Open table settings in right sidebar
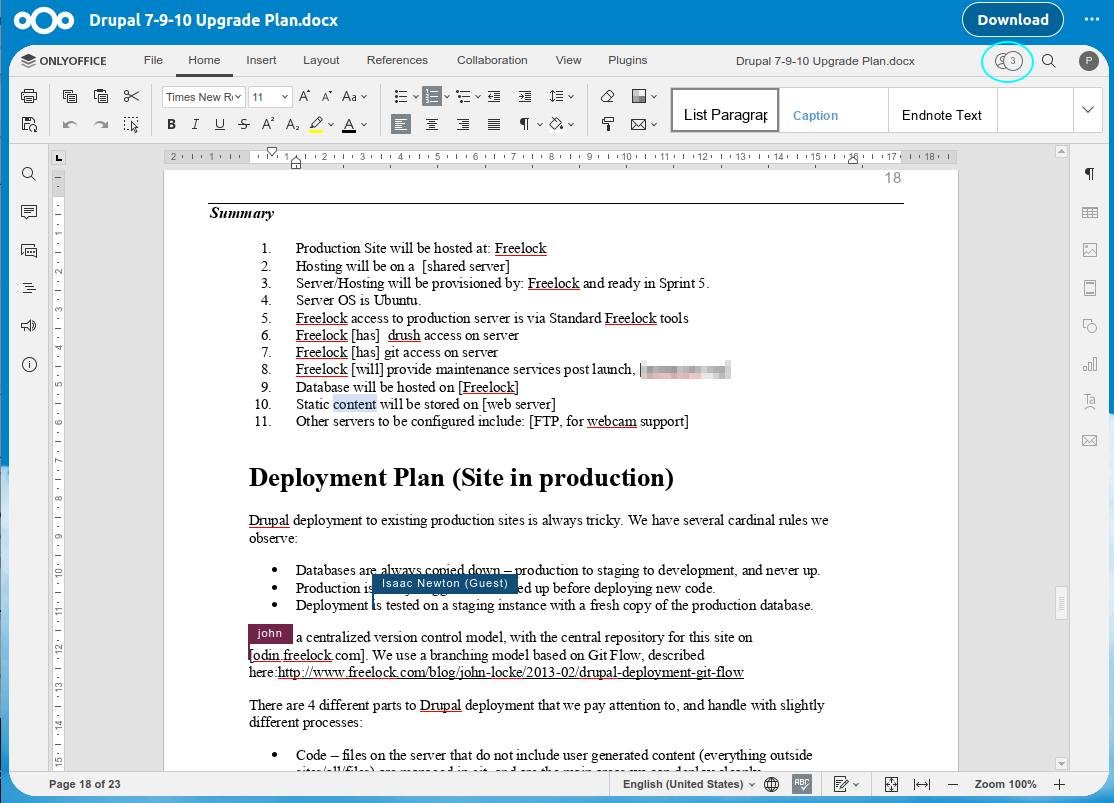This screenshot has width=1114, height=803. tap(1090, 212)
